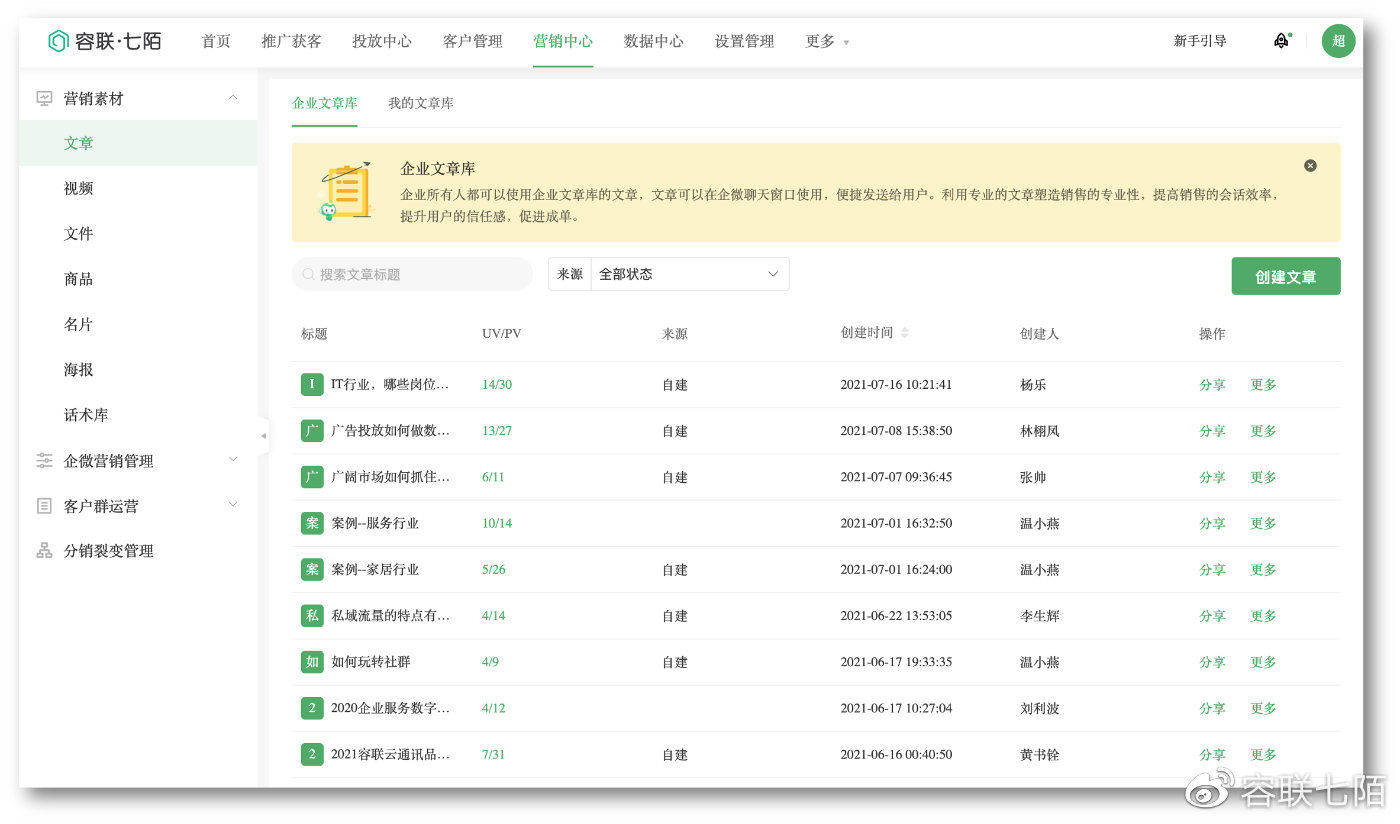Click 分享 for 广告投放如何做数 row

point(1212,431)
